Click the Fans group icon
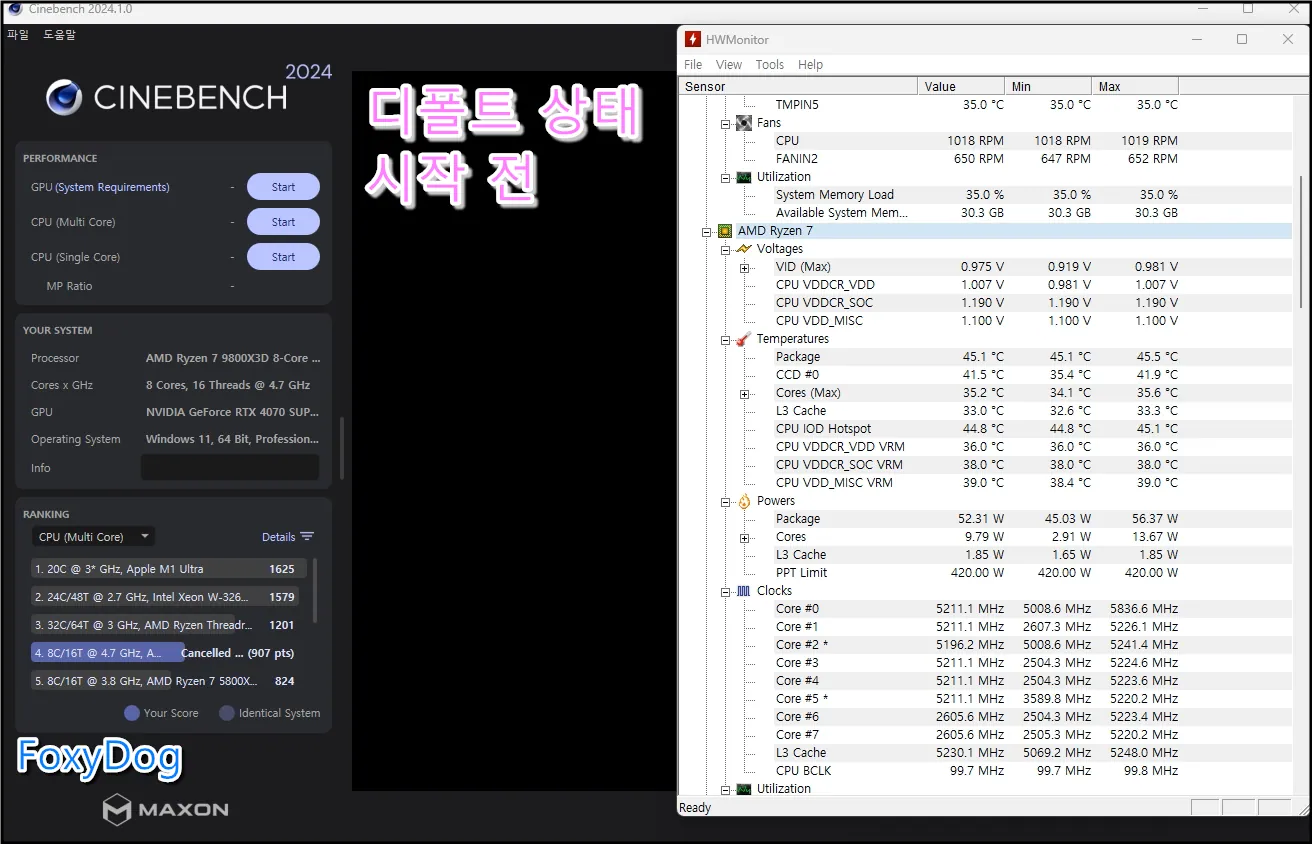Viewport: 1312px width, 844px height. (743, 123)
